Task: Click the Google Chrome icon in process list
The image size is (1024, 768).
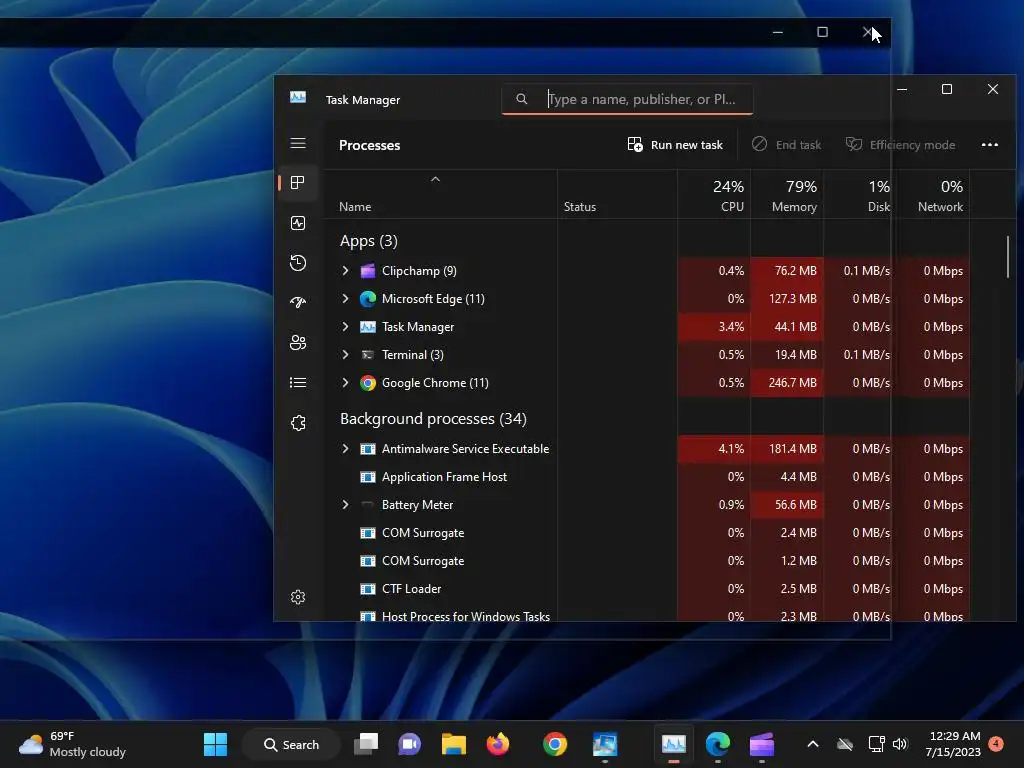Action: [368, 383]
